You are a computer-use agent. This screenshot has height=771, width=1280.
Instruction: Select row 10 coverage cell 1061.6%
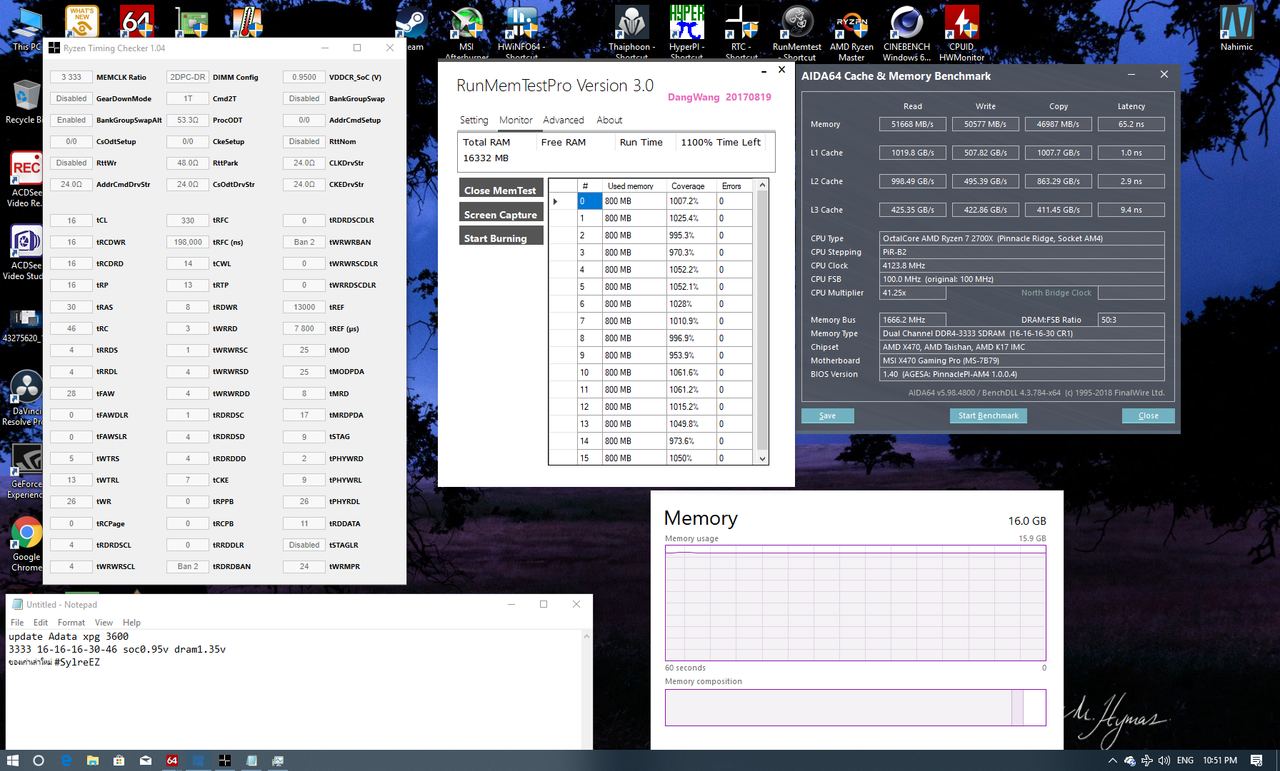click(x=691, y=372)
